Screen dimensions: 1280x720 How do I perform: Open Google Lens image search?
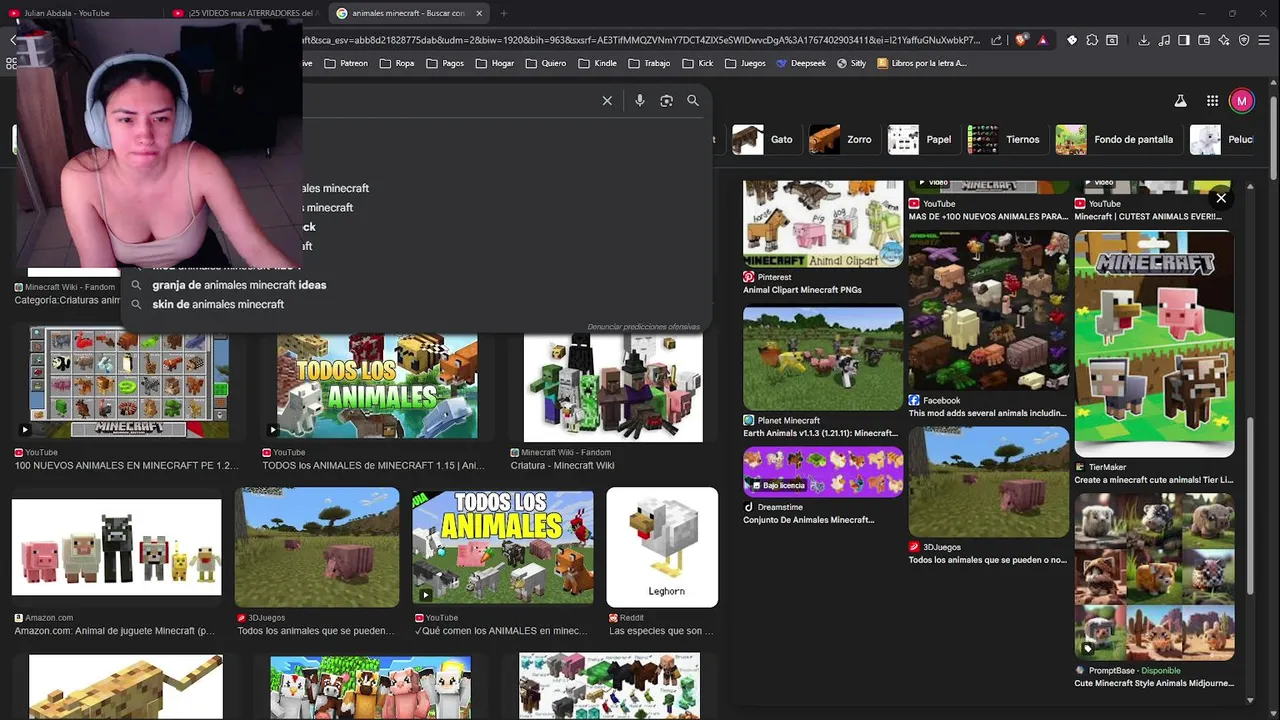pos(666,101)
